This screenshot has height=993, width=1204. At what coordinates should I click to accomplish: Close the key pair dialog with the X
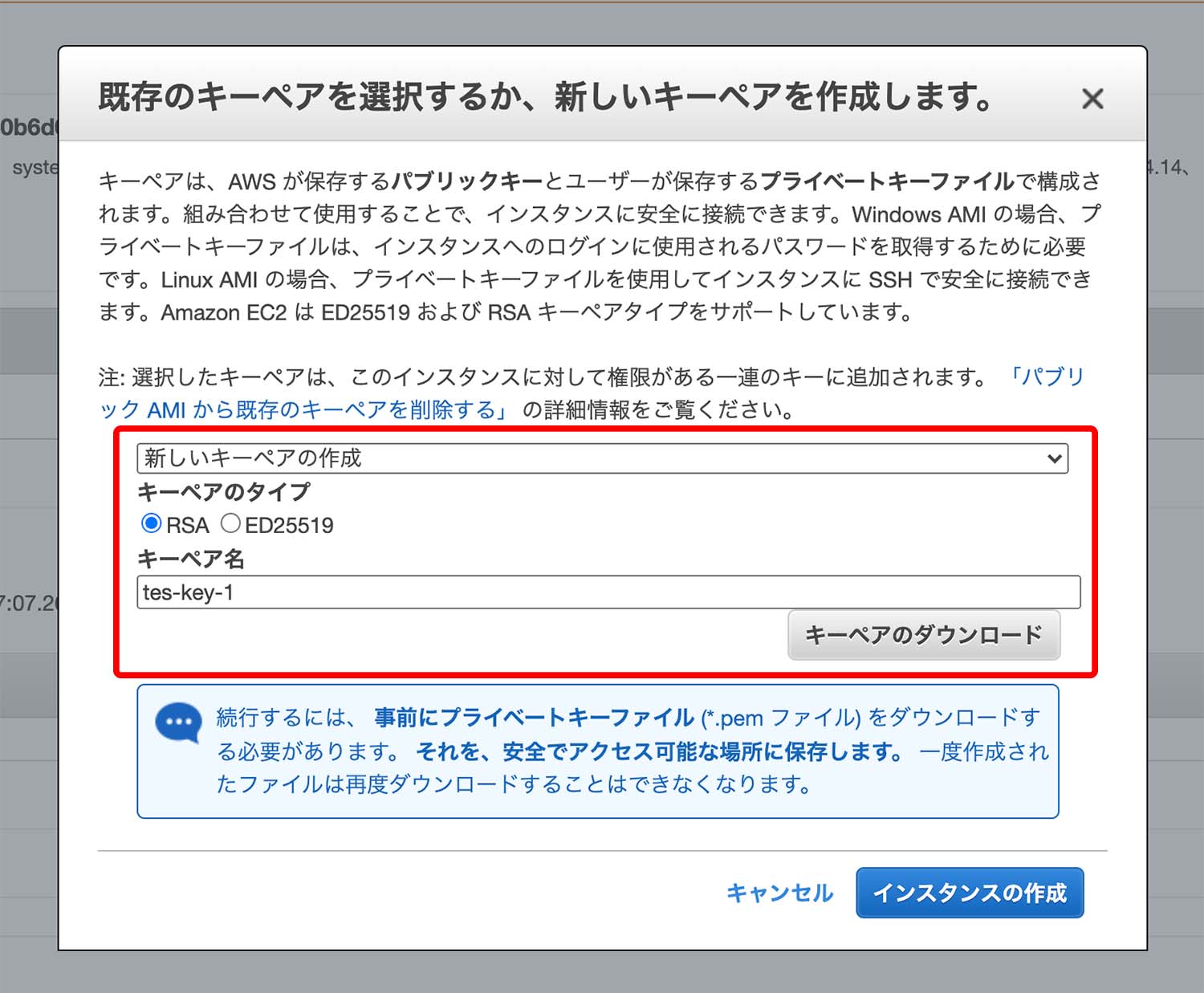pyautogui.click(x=1092, y=99)
